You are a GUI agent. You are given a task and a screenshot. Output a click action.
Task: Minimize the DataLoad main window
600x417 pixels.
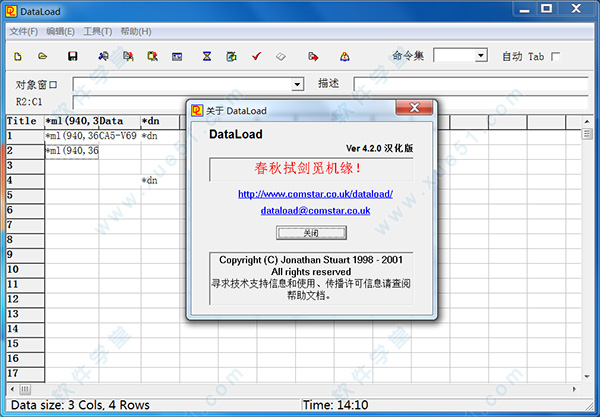524,8
